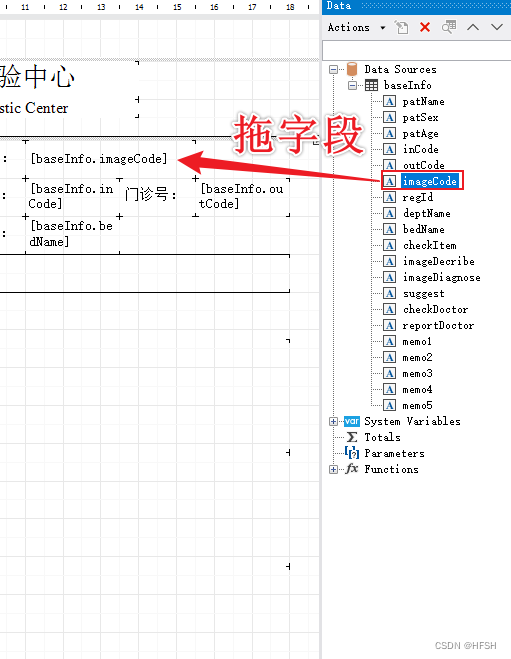Screen dimensions: 511x659
Task: Click the field icon beside checkDoctor
Action: (x=390, y=310)
